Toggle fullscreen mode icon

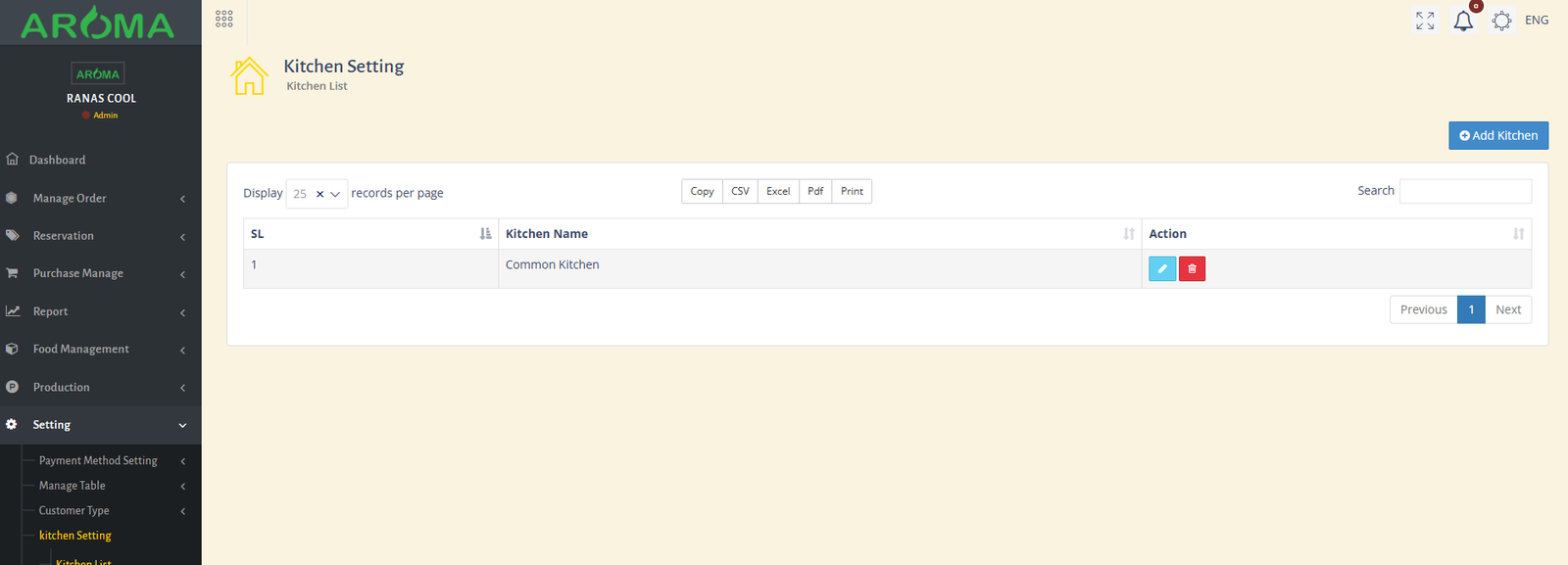tap(1425, 21)
